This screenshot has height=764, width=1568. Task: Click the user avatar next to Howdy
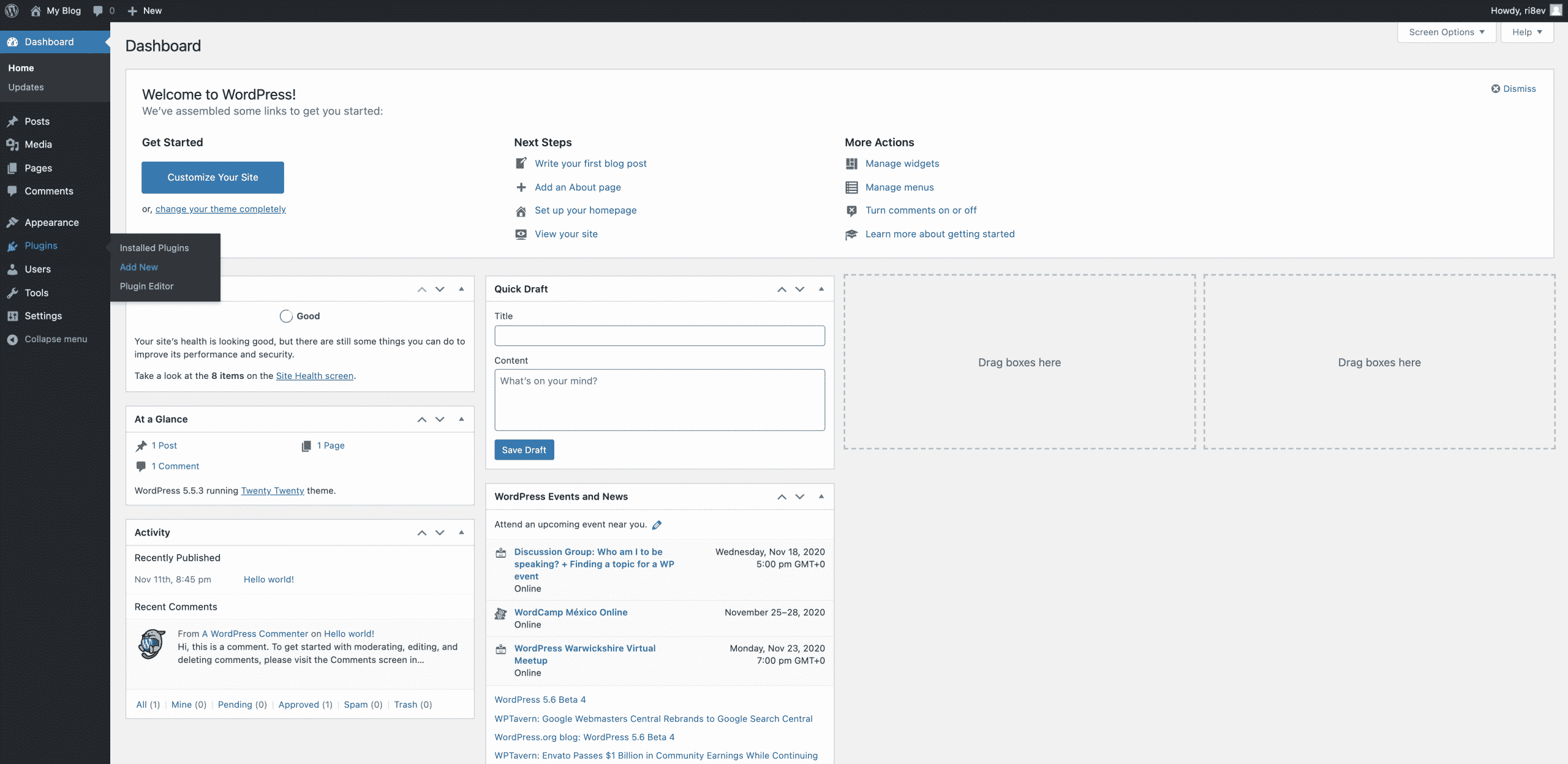pos(1556,10)
